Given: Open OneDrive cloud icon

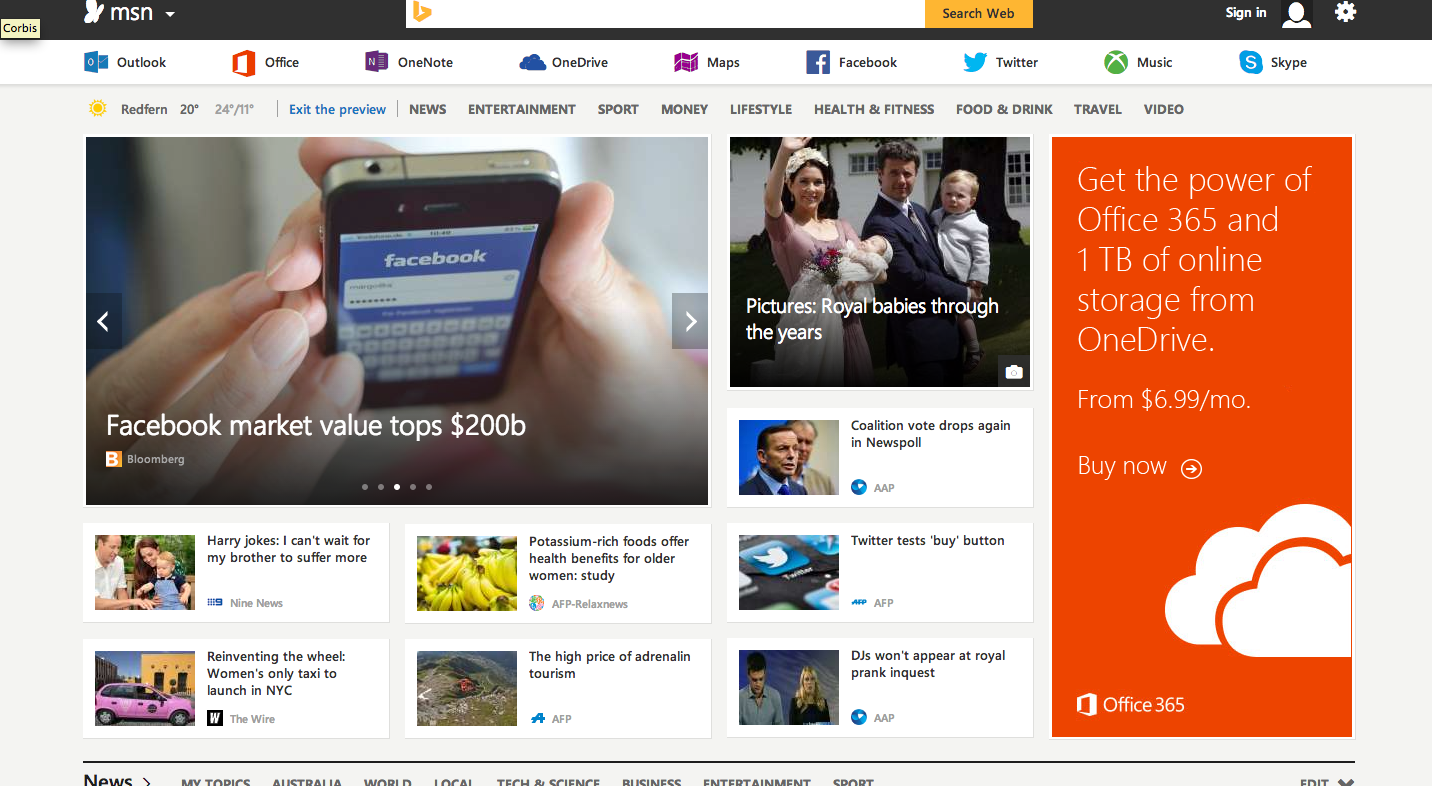Looking at the screenshot, I should tap(532, 62).
